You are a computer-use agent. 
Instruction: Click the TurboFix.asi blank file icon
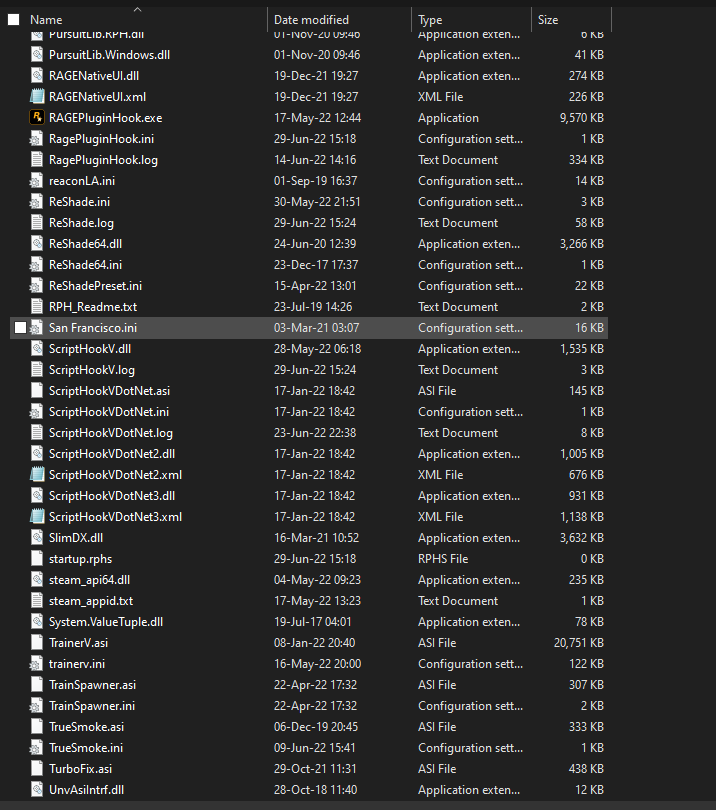[x=37, y=769]
